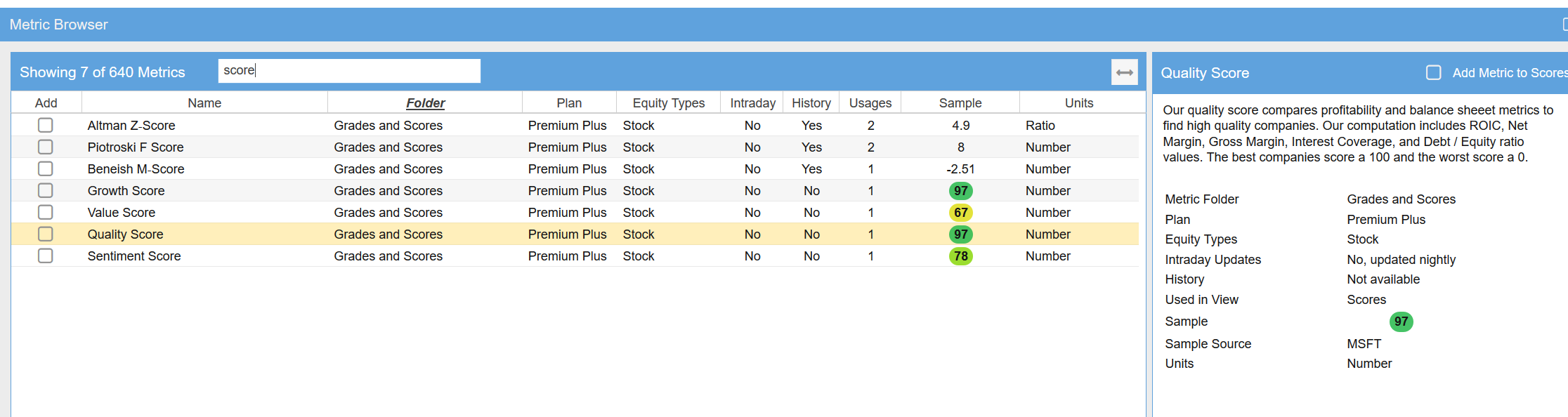
Task: Sort by the Folder column header
Action: 425,103
